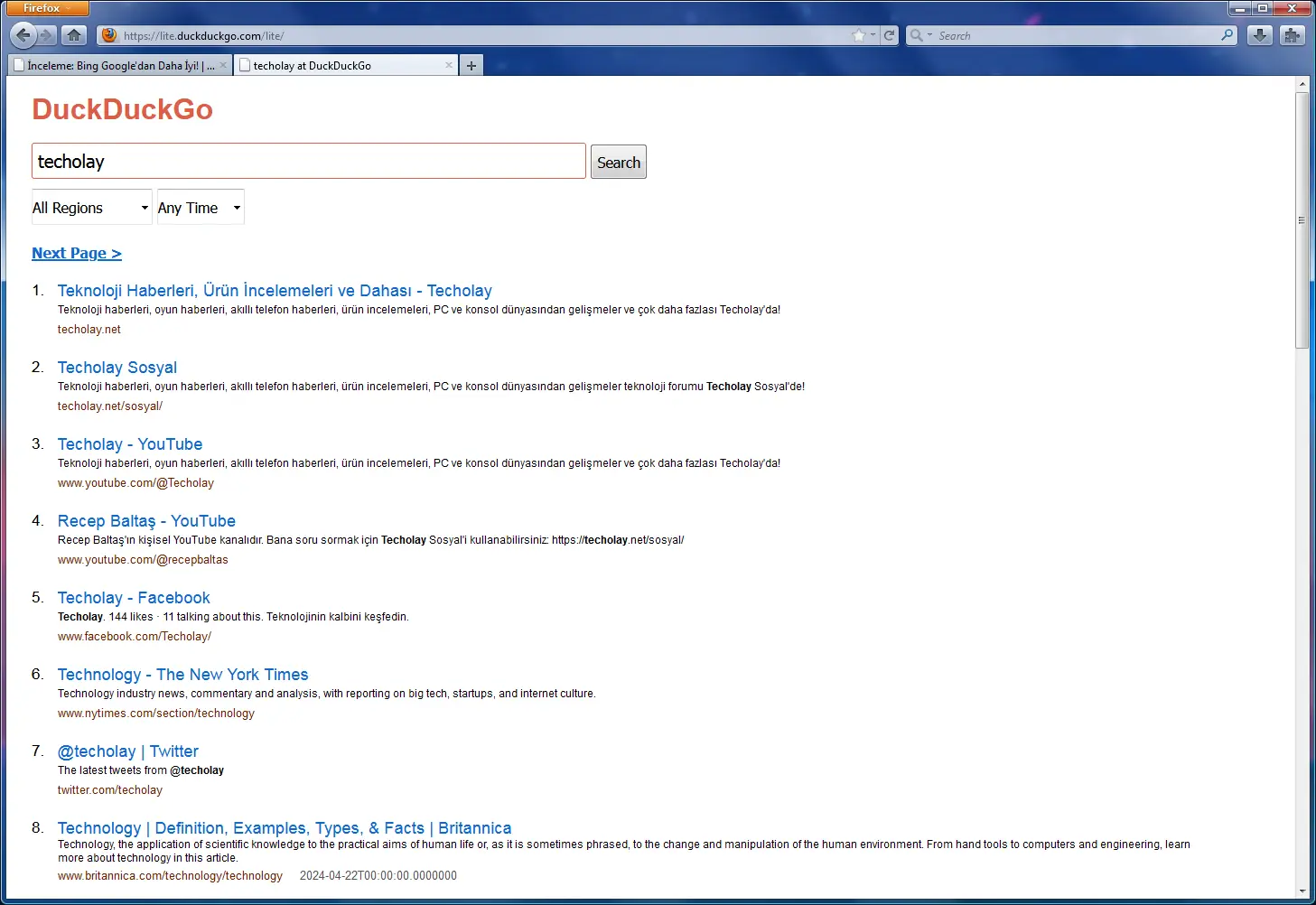Click the techolay.net URL text
This screenshot has height=905, width=1316.
(x=89, y=330)
